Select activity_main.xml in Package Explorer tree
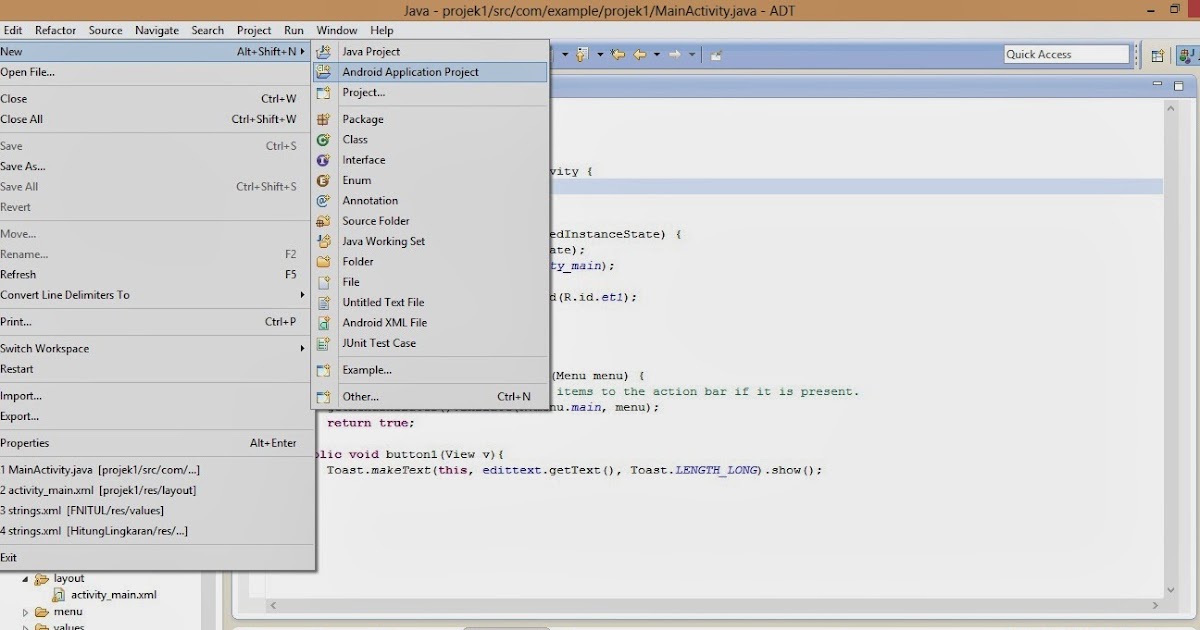The width and height of the screenshot is (1200, 630). [113, 595]
